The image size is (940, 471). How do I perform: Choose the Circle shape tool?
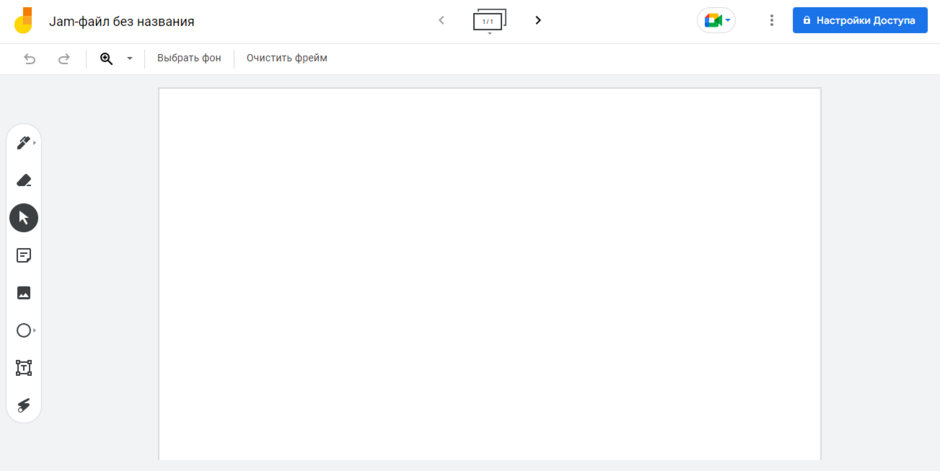[23, 330]
